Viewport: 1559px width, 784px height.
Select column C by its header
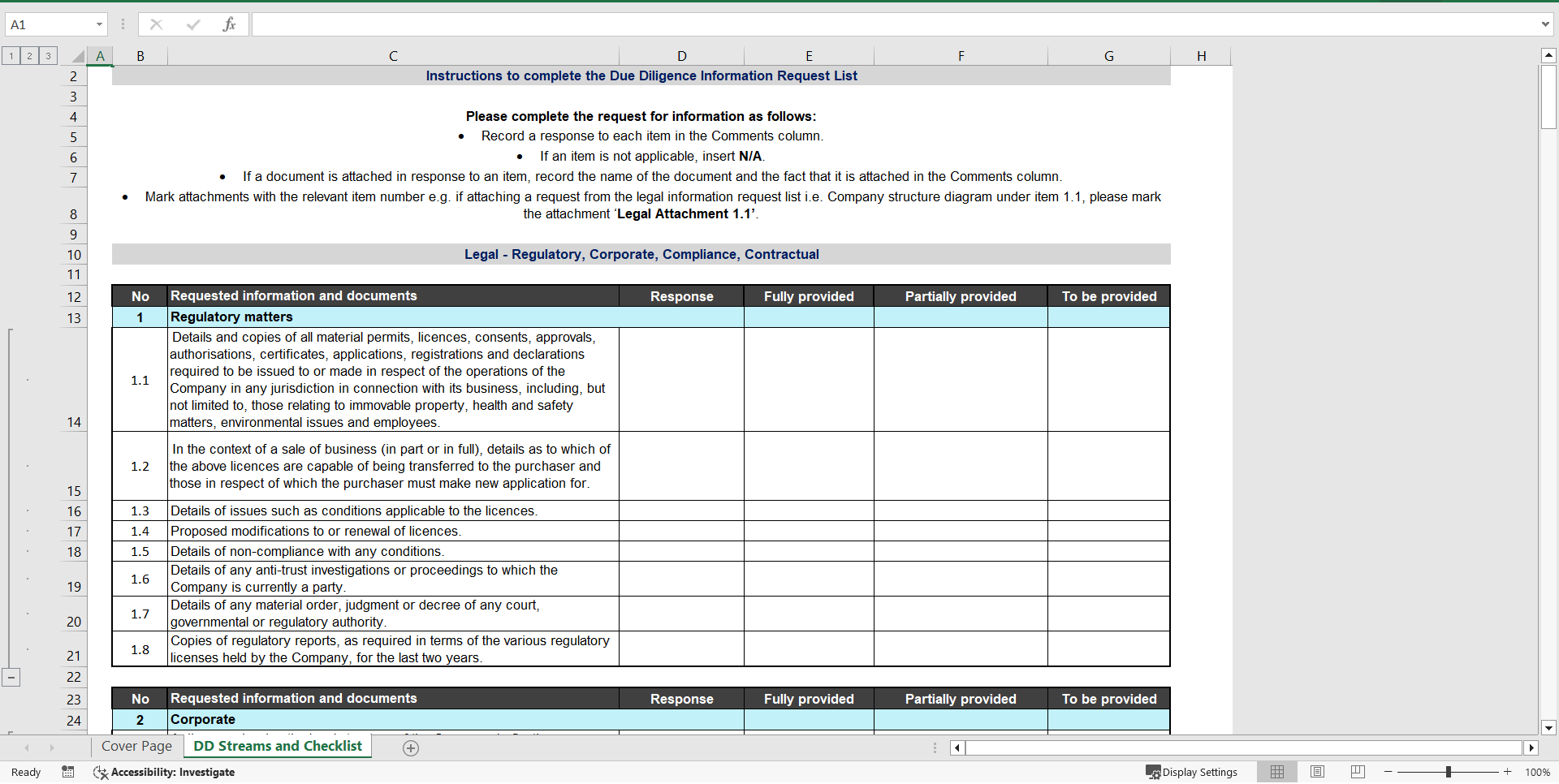click(x=393, y=55)
